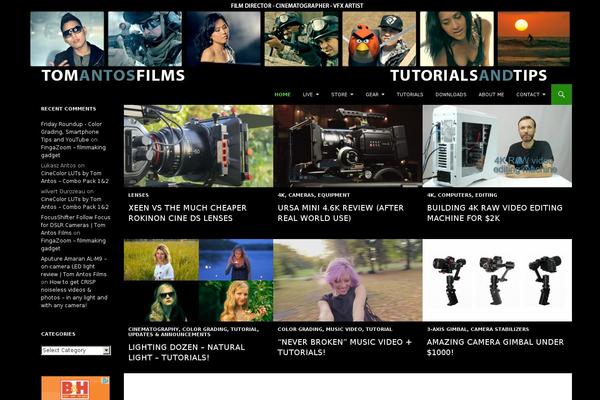Open link 'How to get CRISP noiseless videos'
This screenshot has width=600, height=400.
tap(74, 294)
